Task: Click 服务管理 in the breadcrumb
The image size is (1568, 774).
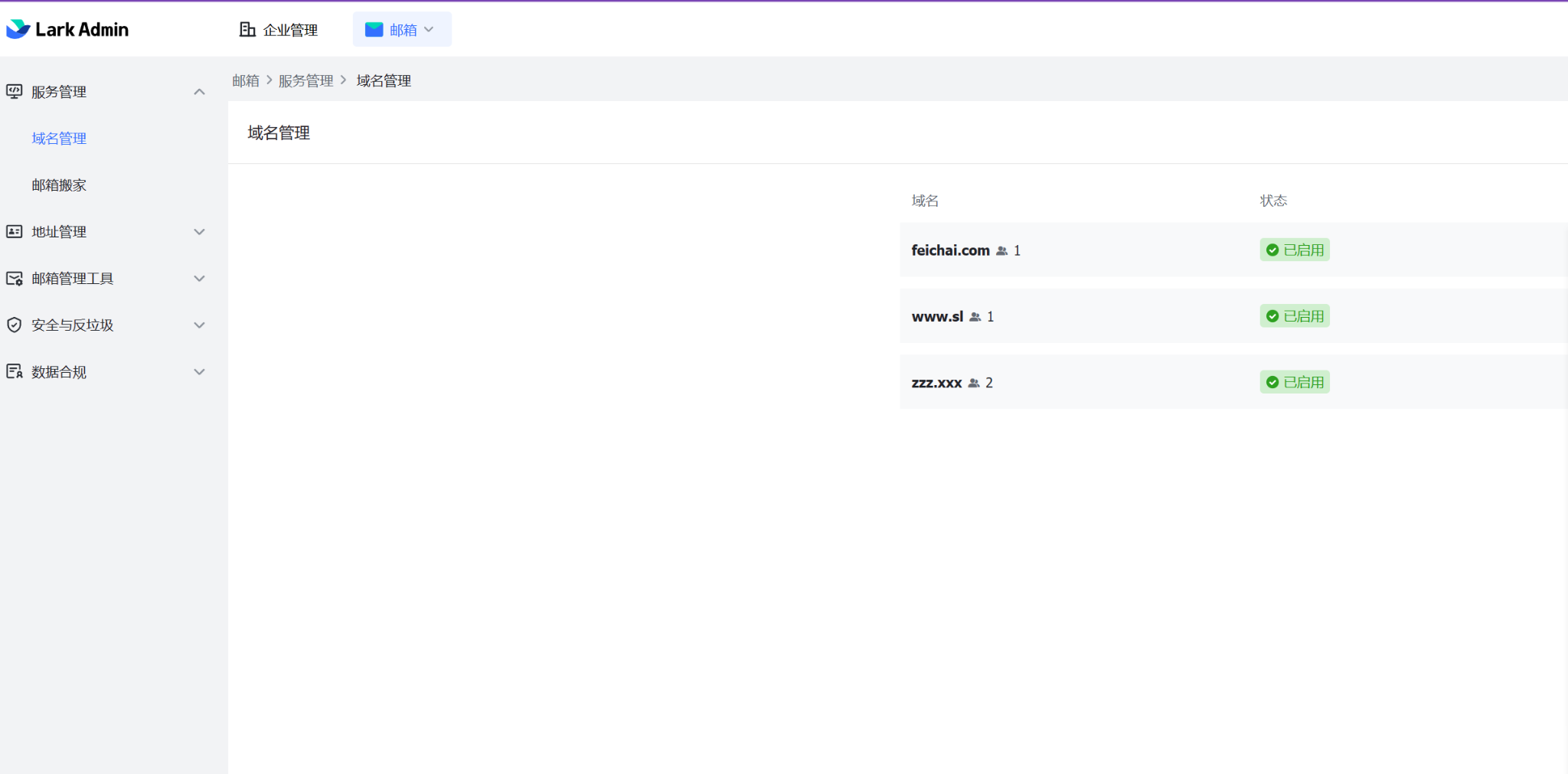Action: click(305, 81)
